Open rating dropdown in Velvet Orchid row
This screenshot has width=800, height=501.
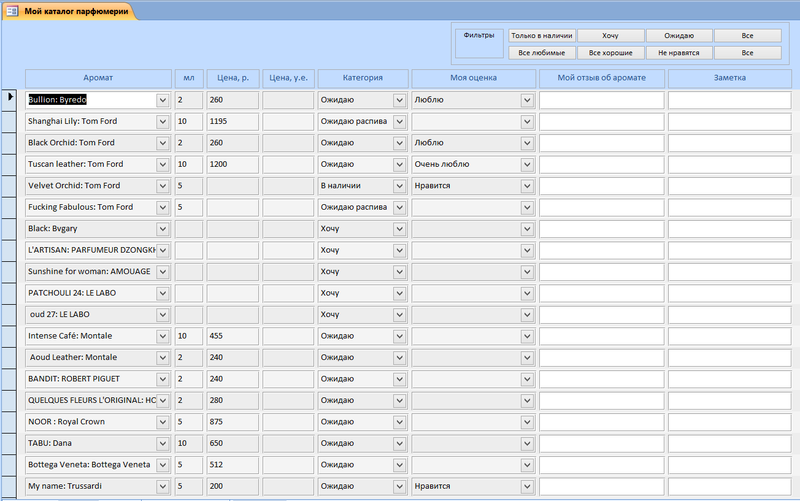point(527,186)
